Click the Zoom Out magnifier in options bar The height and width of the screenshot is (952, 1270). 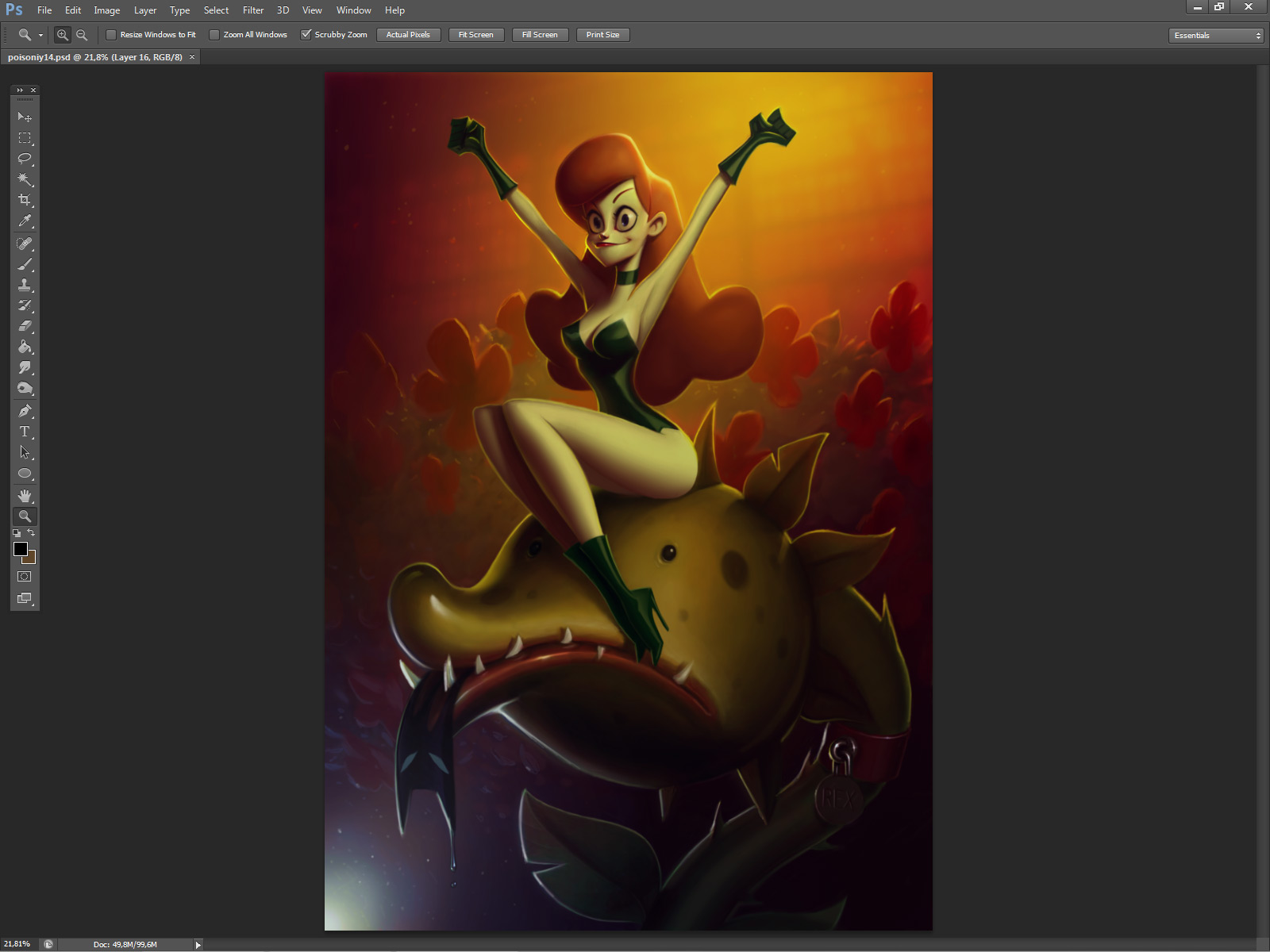click(82, 35)
